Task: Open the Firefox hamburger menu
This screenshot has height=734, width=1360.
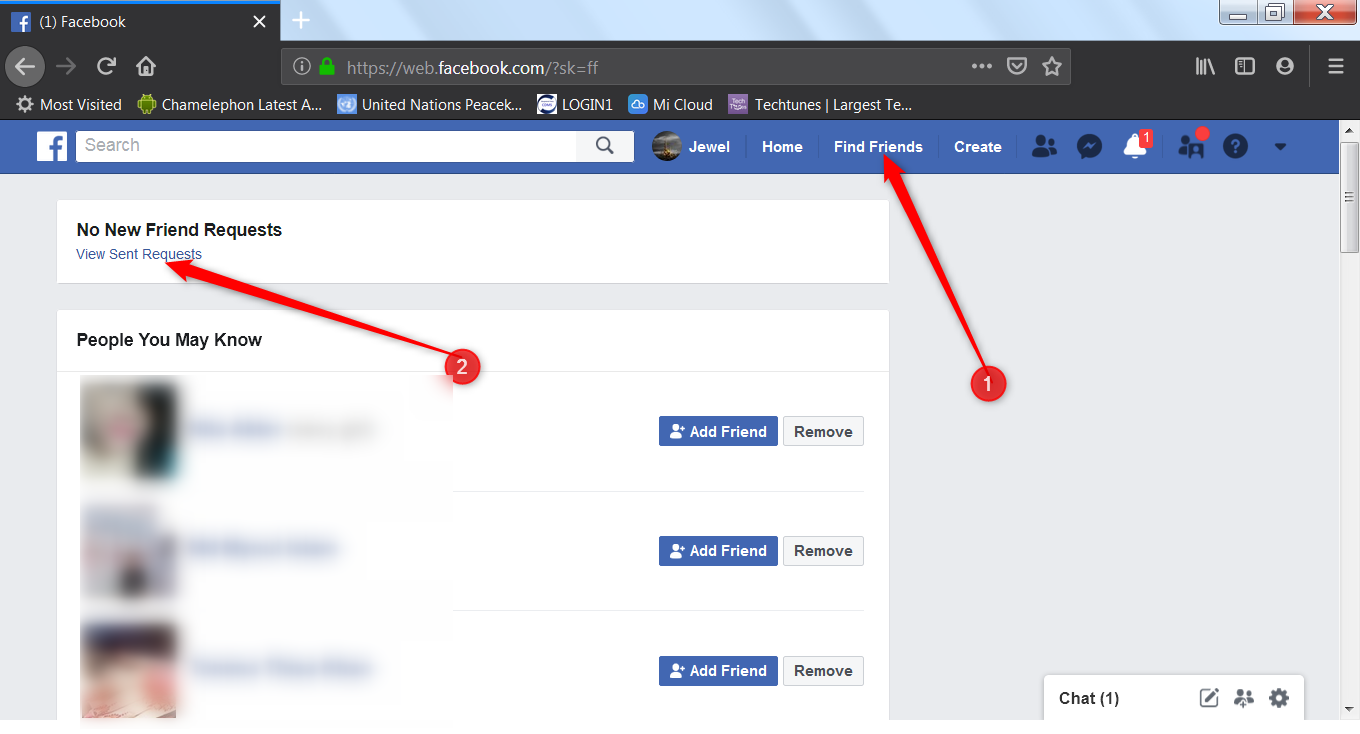Action: [1336, 67]
